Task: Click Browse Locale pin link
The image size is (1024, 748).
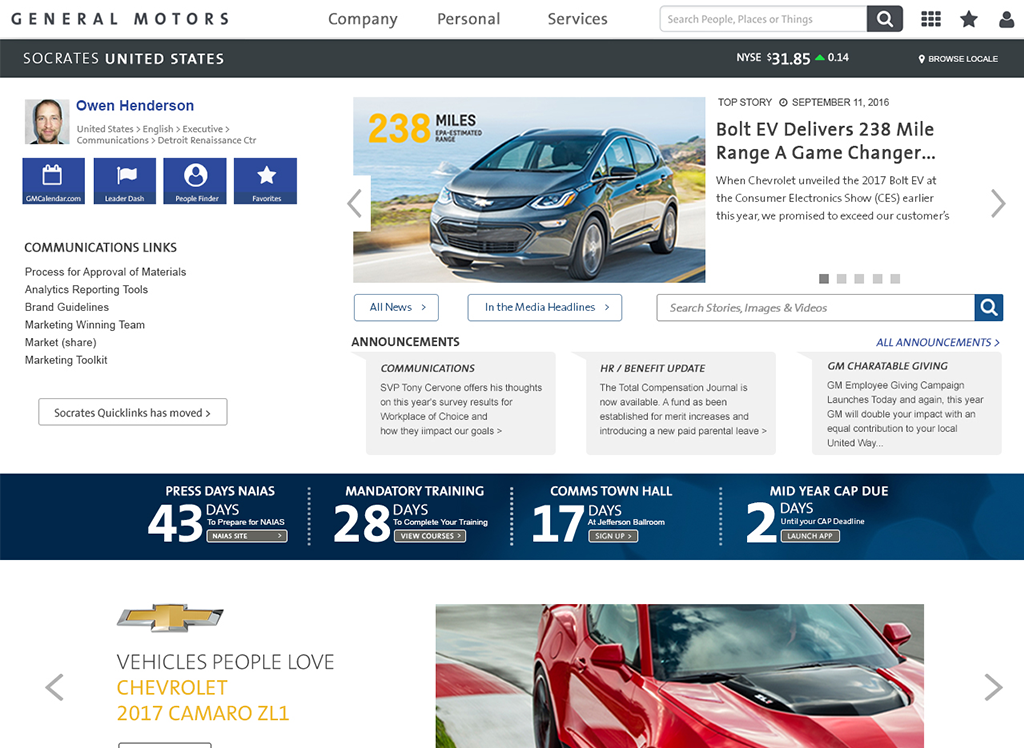Action: click(958, 59)
